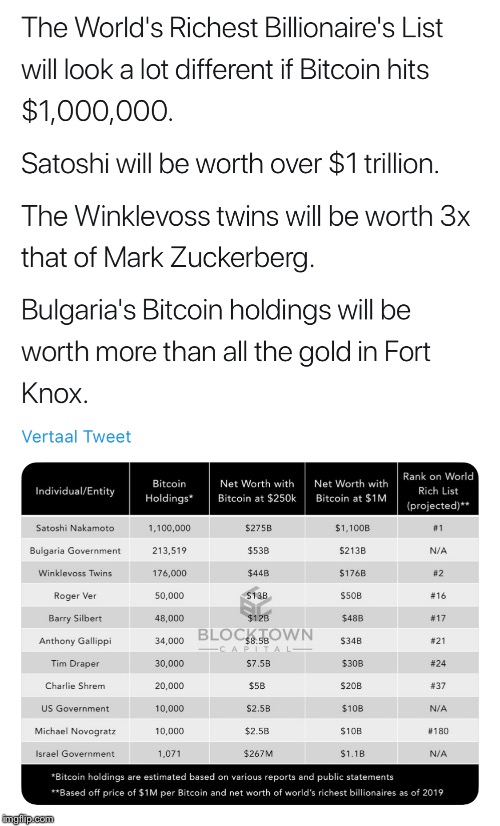
Task: Click the Israel Government table entry
Action: (x=75, y=754)
